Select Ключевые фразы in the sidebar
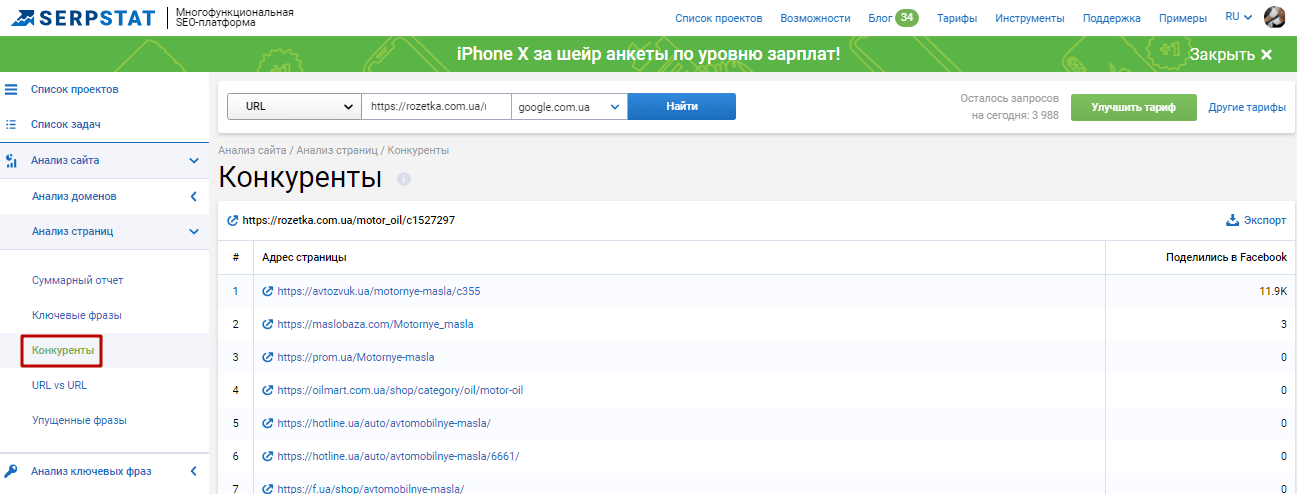 [77, 315]
